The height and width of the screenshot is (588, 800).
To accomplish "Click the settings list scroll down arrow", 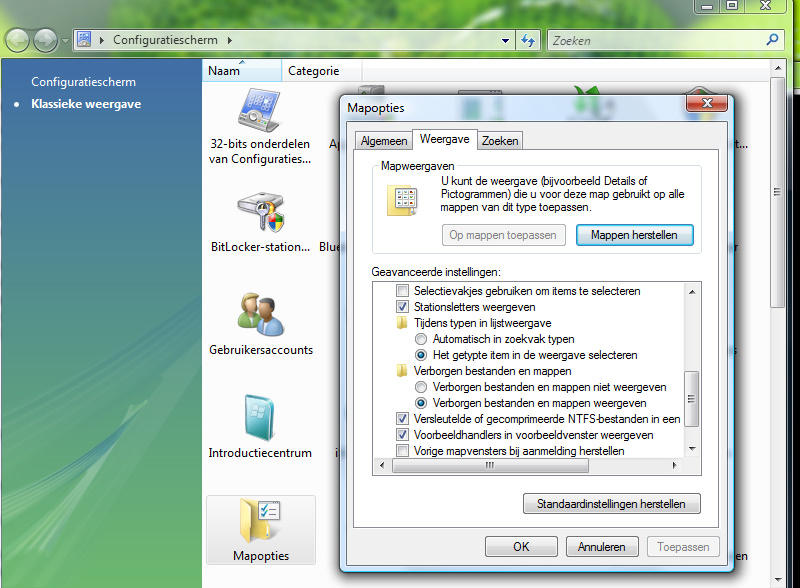I will click(692, 449).
